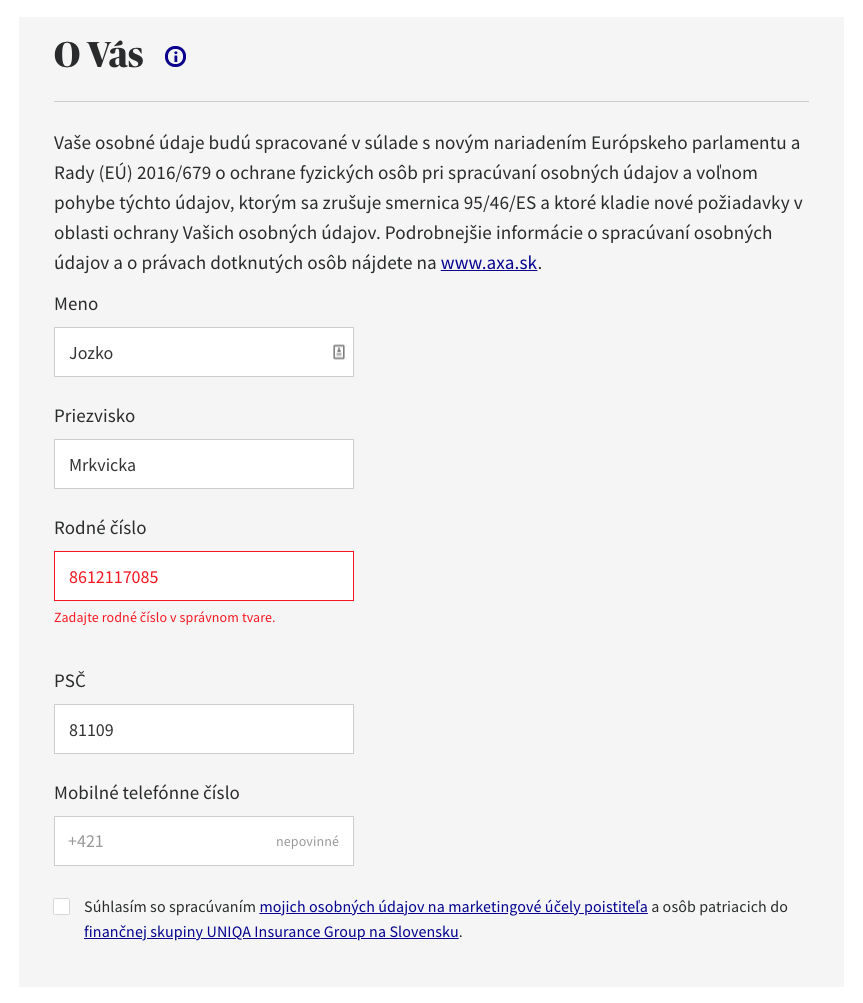Click the PSČ field showing 81109
863x1003 pixels.
tap(204, 729)
